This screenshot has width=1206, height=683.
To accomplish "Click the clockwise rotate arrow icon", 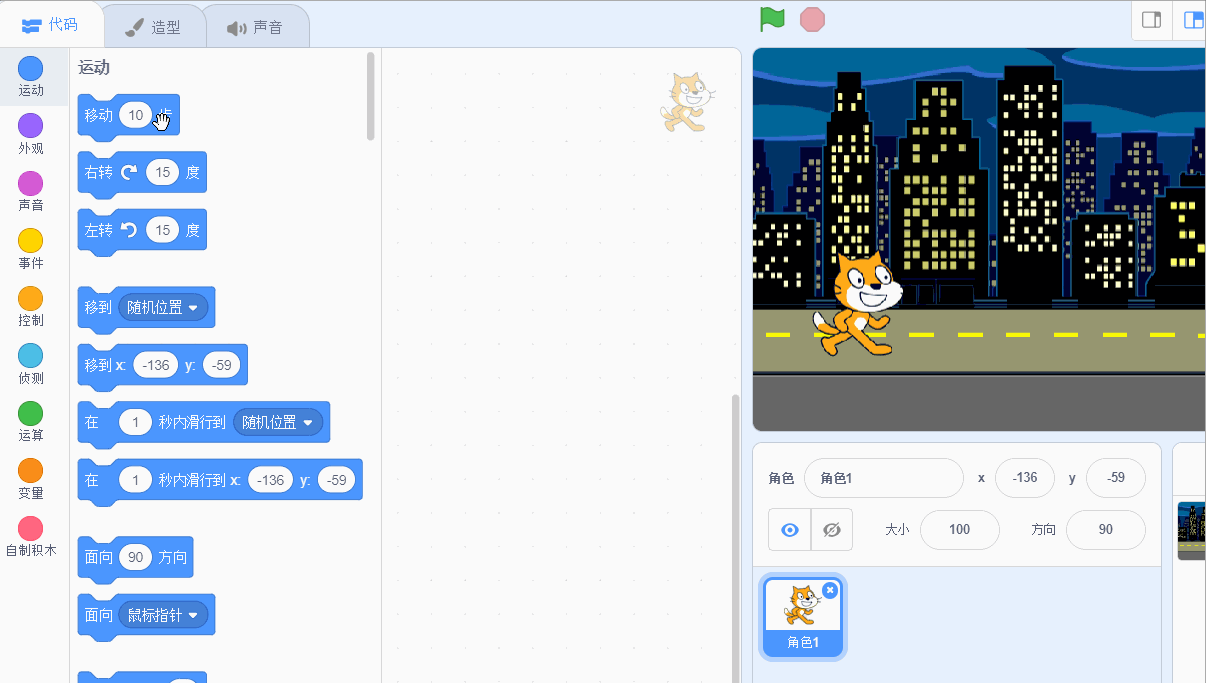I will (129, 172).
